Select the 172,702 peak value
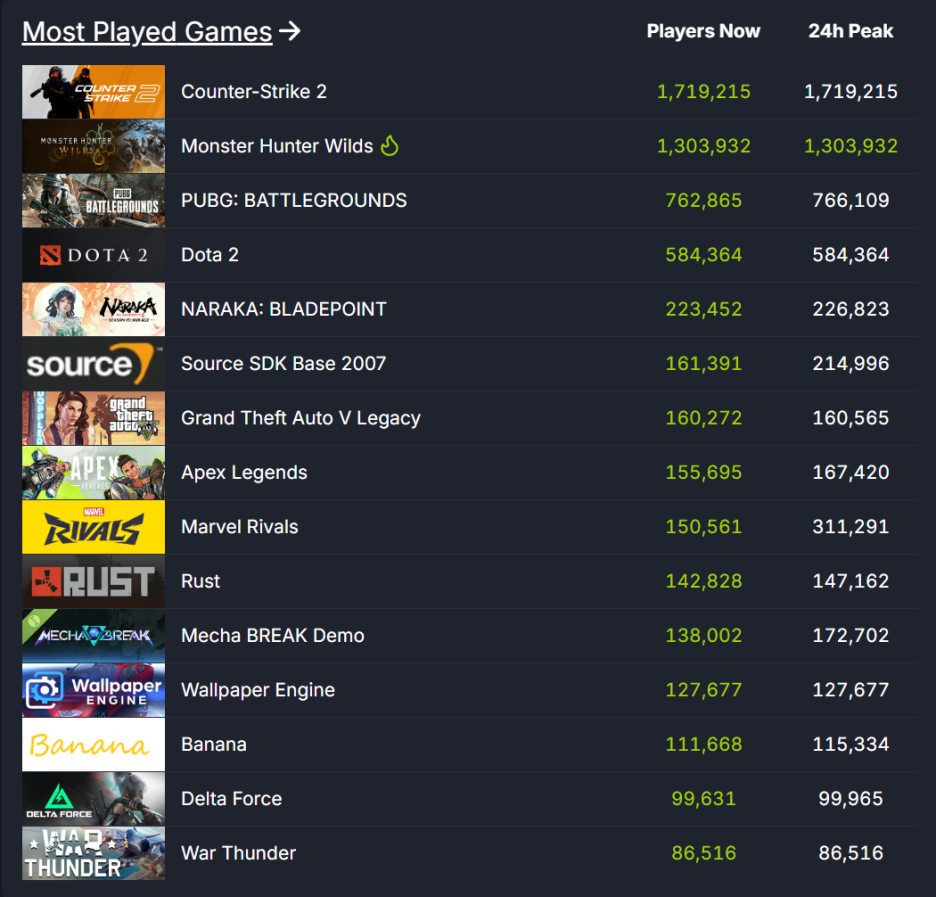This screenshot has width=936, height=897. tap(851, 635)
